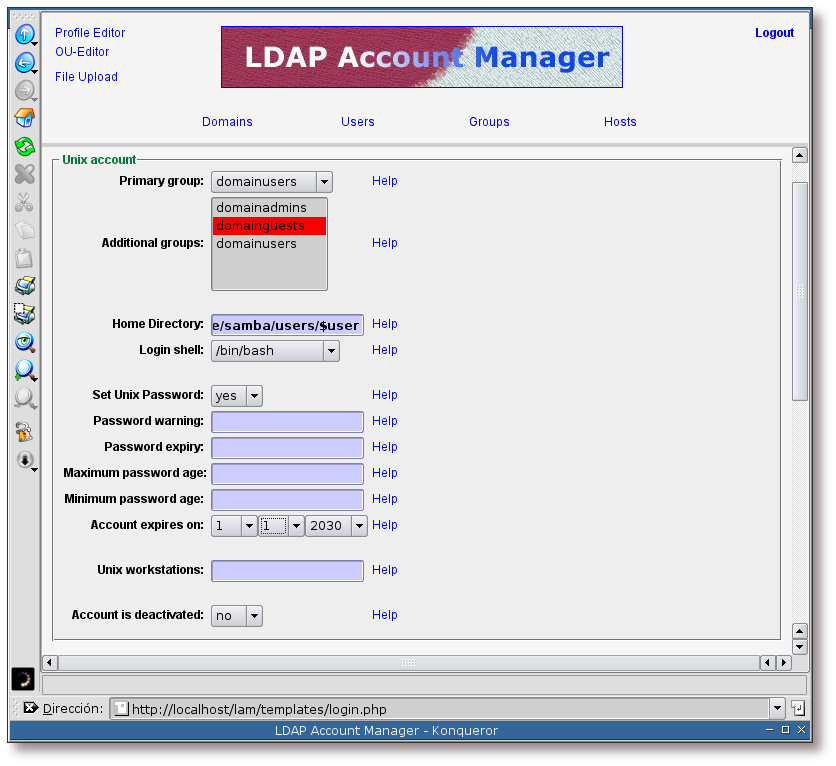836x766 pixels.
Task: Click the security padlock icon
Action: (24, 432)
